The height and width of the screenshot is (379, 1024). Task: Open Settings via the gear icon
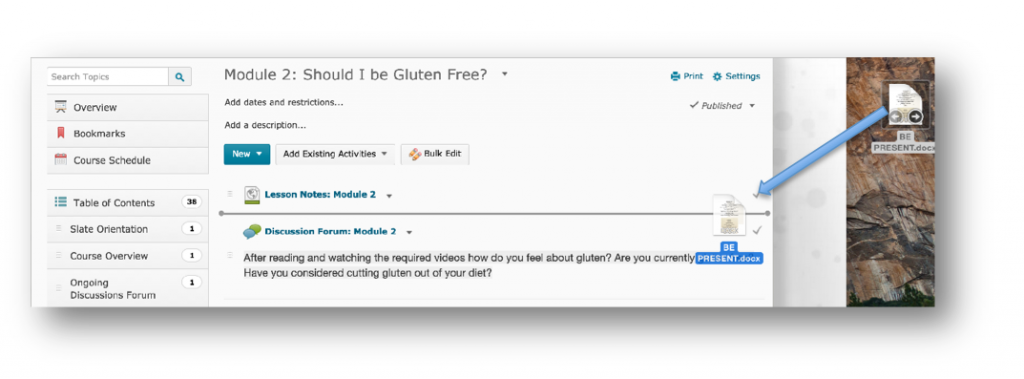pyautogui.click(x=717, y=76)
